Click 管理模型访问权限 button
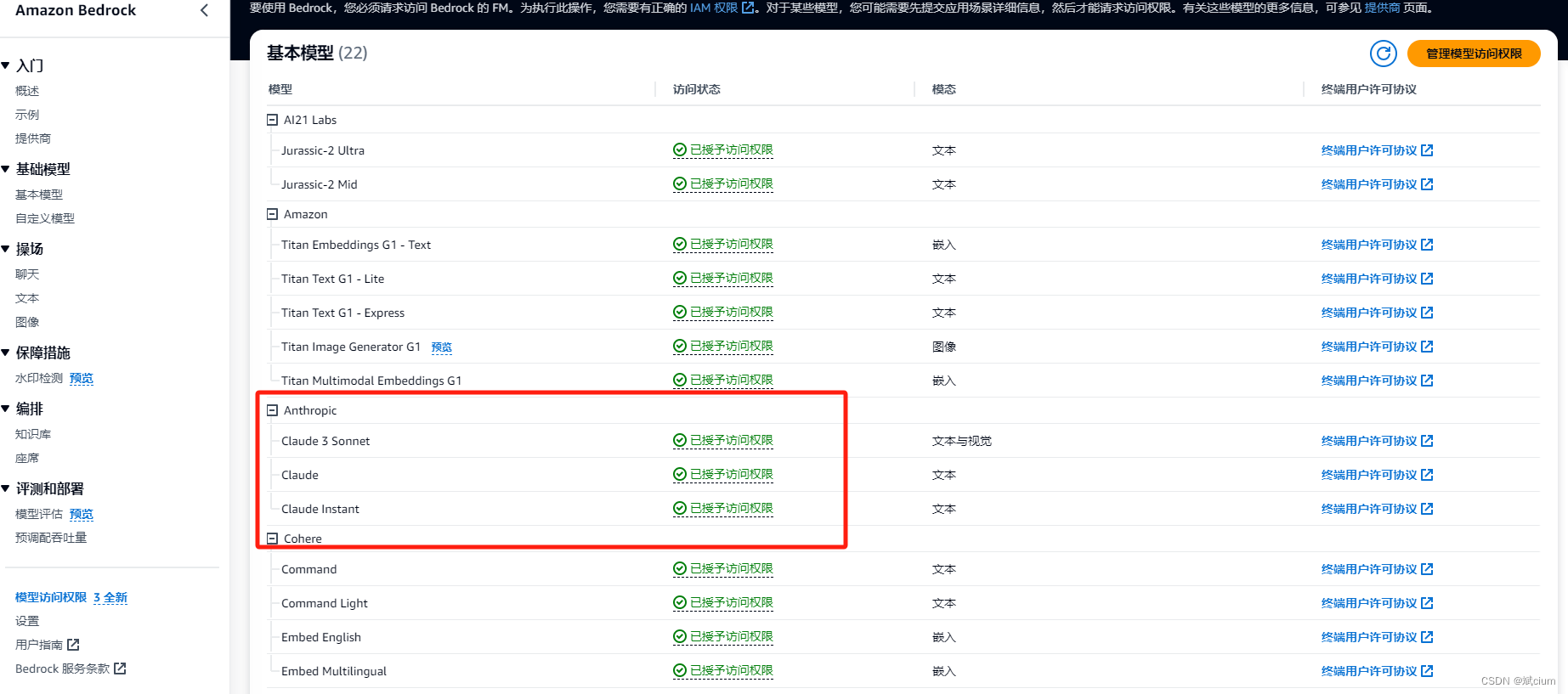 click(1474, 54)
